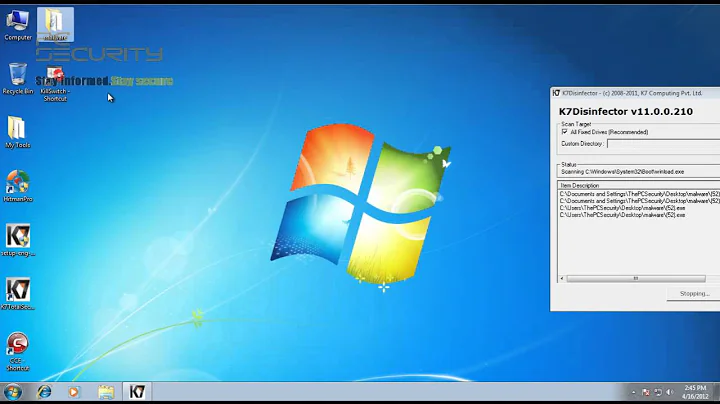Select the malware folder on the desktop
Viewport: 720px width, 404px height.
(55, 25)
